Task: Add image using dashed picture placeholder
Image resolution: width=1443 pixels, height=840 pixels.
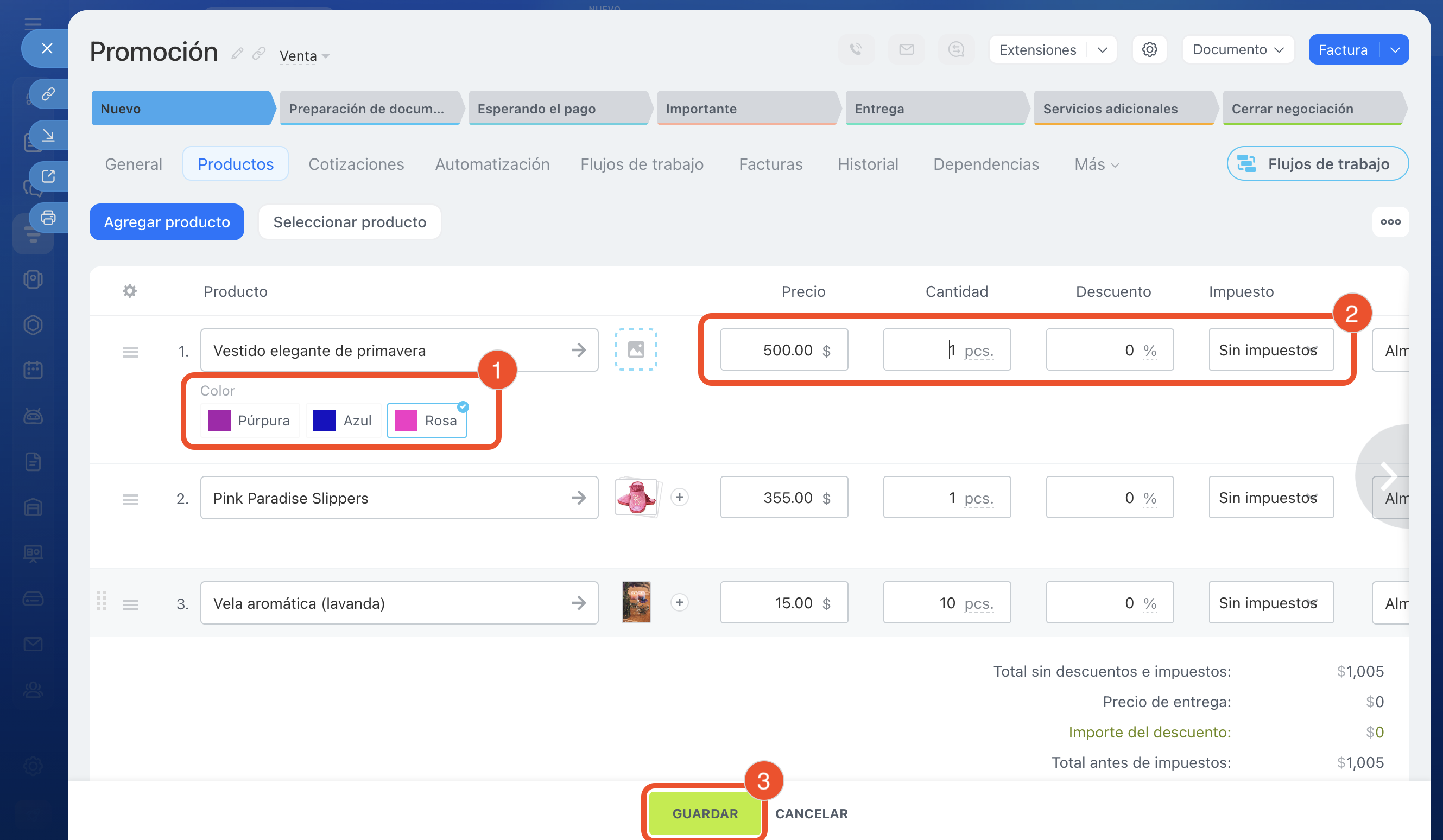Action: (636, 349)
